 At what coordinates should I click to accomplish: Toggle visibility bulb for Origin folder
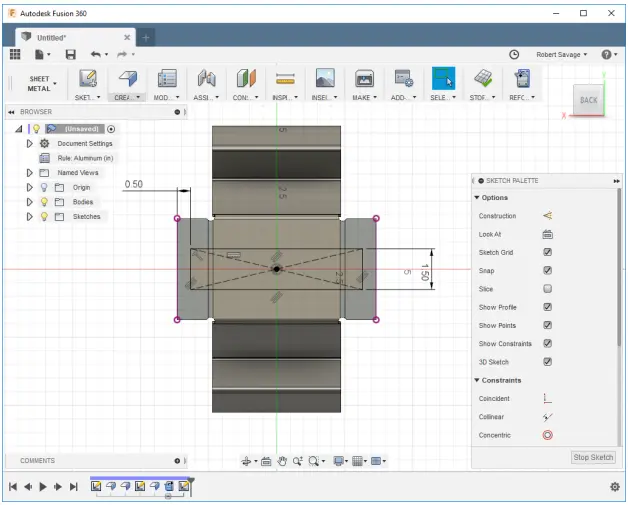click(44, 187)
